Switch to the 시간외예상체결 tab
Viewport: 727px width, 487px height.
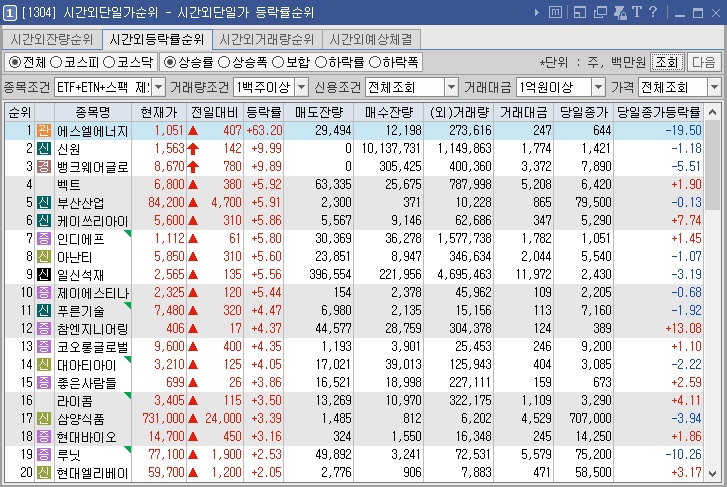point(371,39)
